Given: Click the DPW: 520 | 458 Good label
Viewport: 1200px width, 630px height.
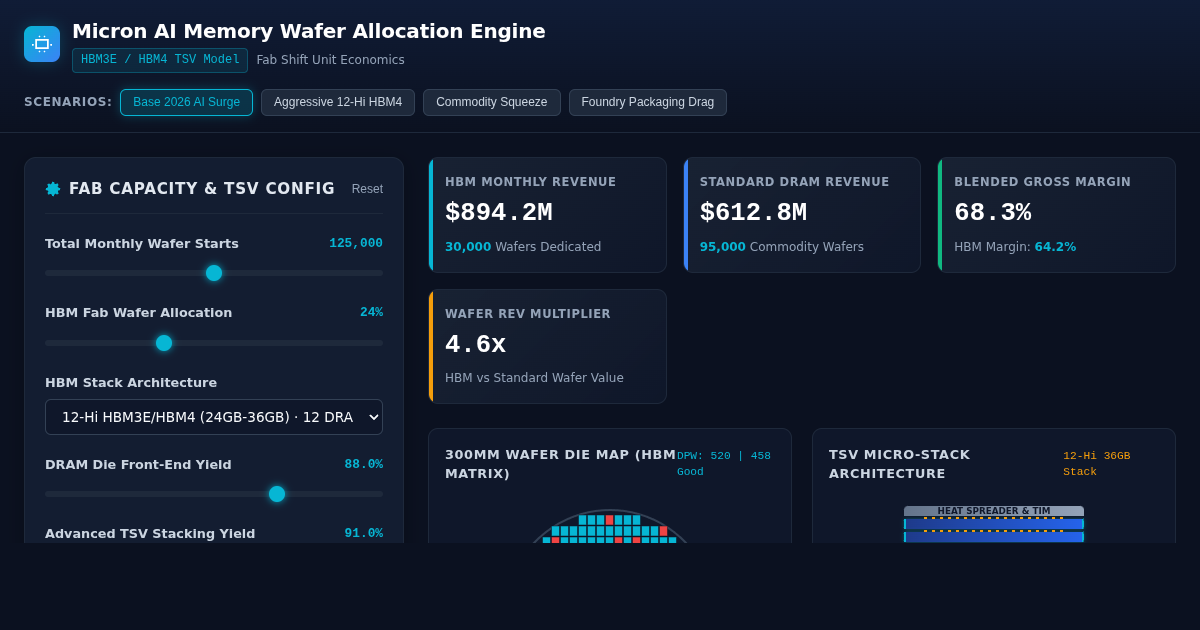Looking at the screenshot, I should pos(724,464).
